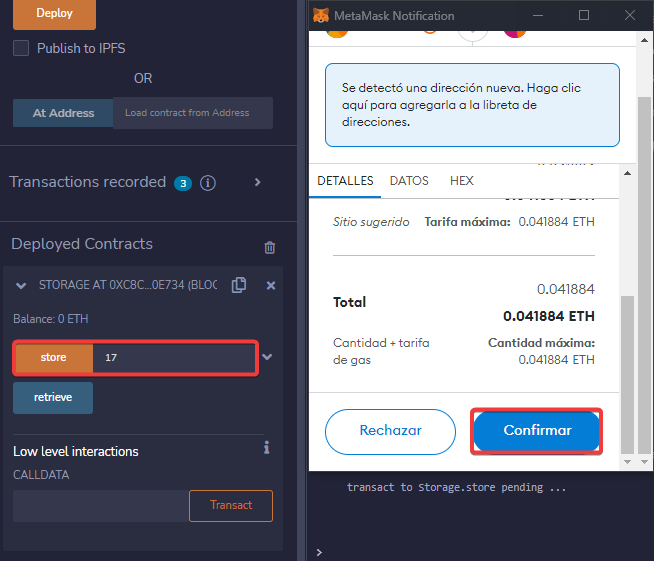Clear all deployed contracts with trash icon
Image resolution: width=654 pixels, height=561 pixels.
tap(269, 247)
